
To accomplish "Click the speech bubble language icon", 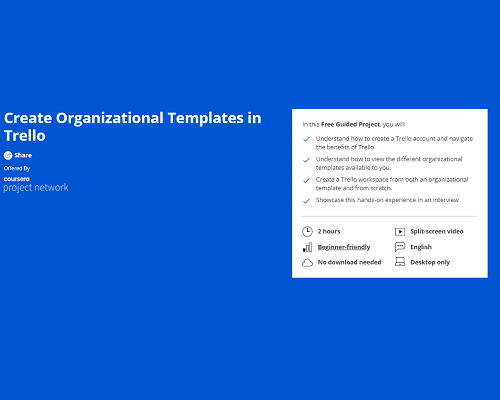I will [x=400, y=247].
